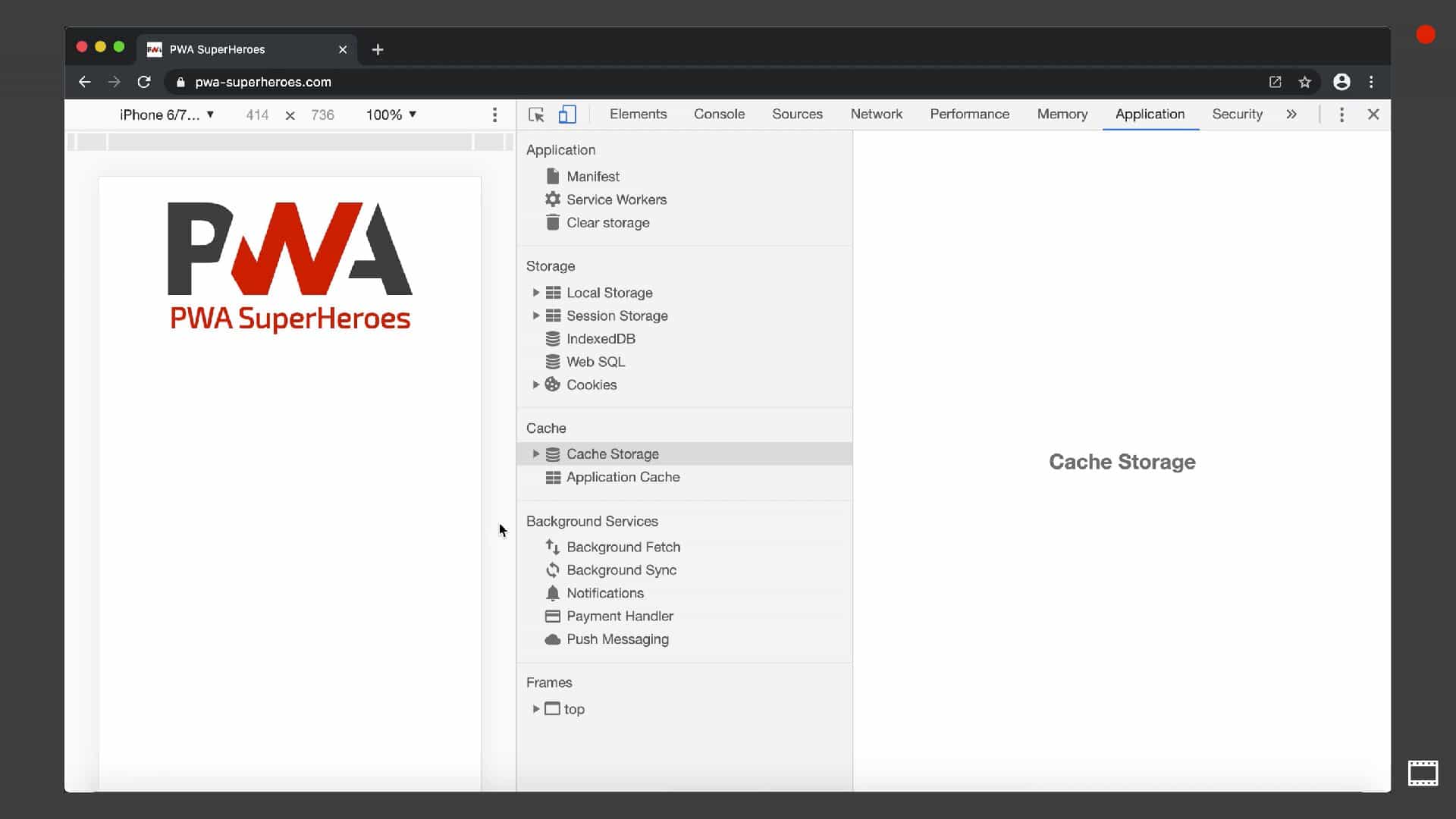Select Clear storage in sidebar
Image resolution: width=1456 pixels, height=819 pixels.
[607, 223]
